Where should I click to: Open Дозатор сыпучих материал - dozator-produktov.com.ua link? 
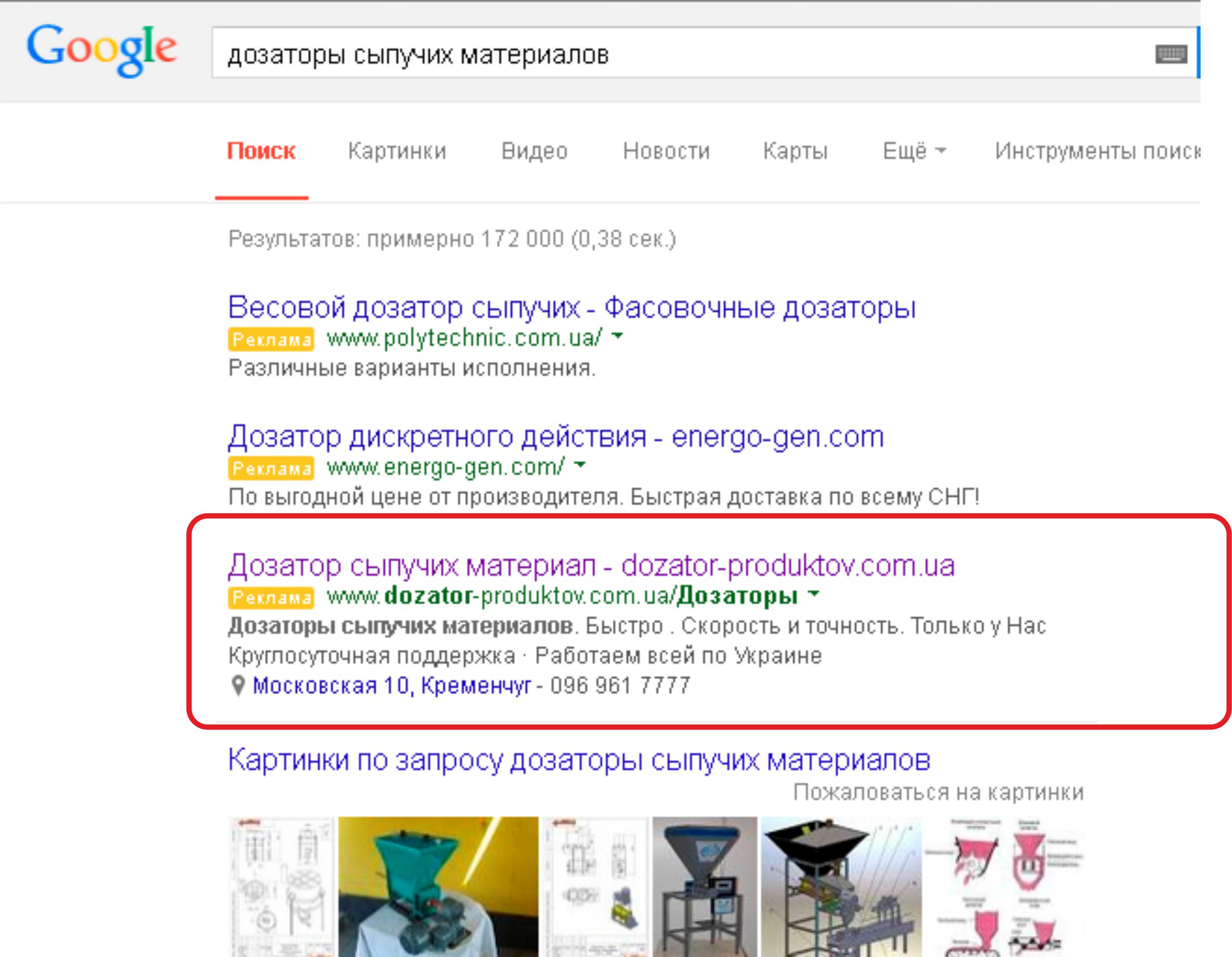(x=591, y=566)
